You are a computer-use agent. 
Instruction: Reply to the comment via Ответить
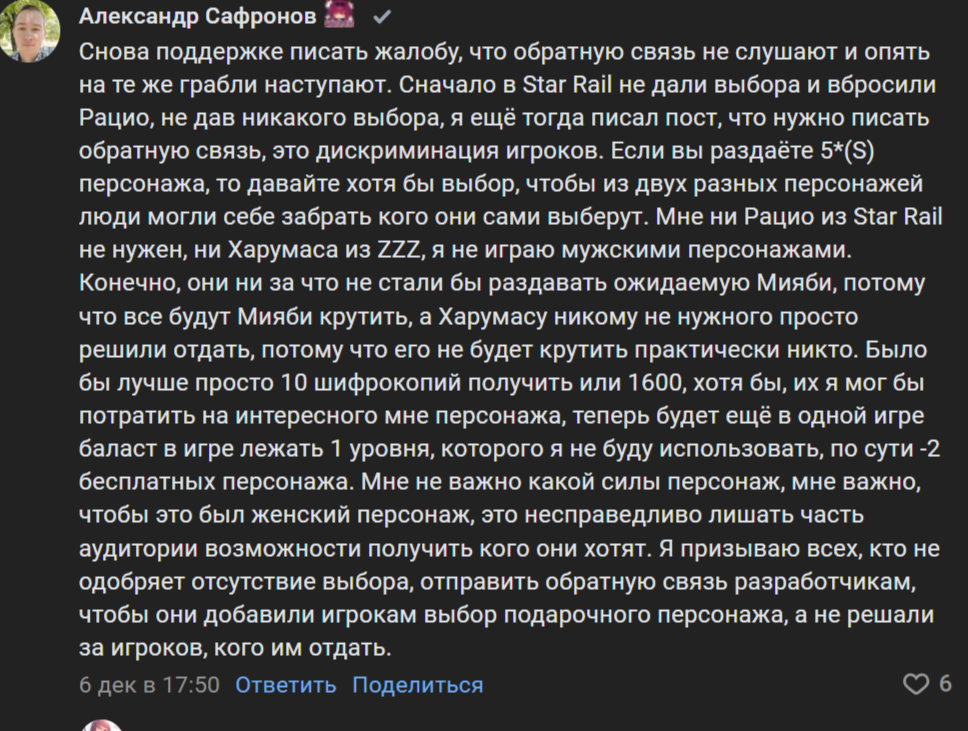(286, 685)
